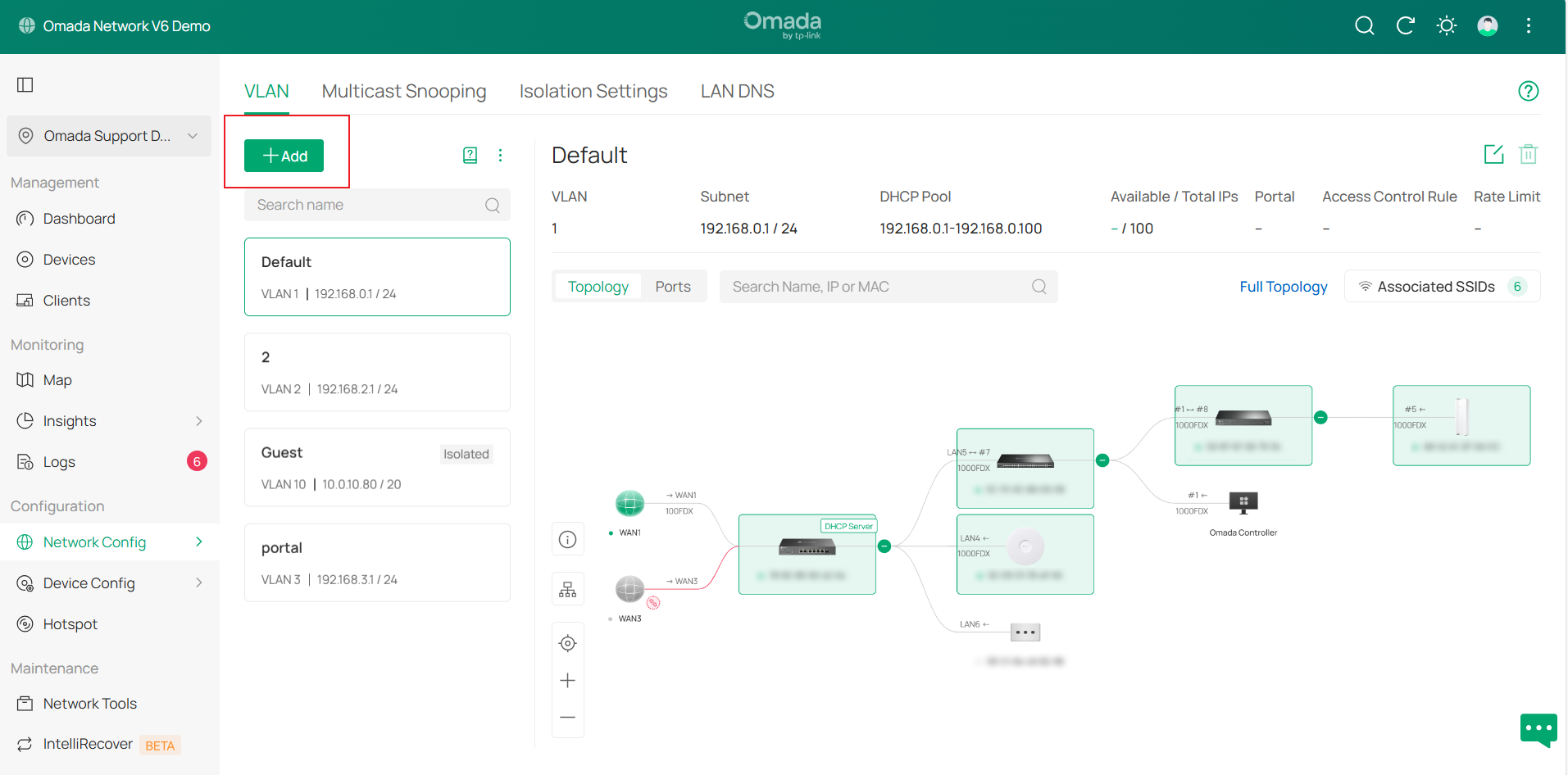1568x775 pixels.
Task: Zoom out on topology view
Action: (567, 717)
